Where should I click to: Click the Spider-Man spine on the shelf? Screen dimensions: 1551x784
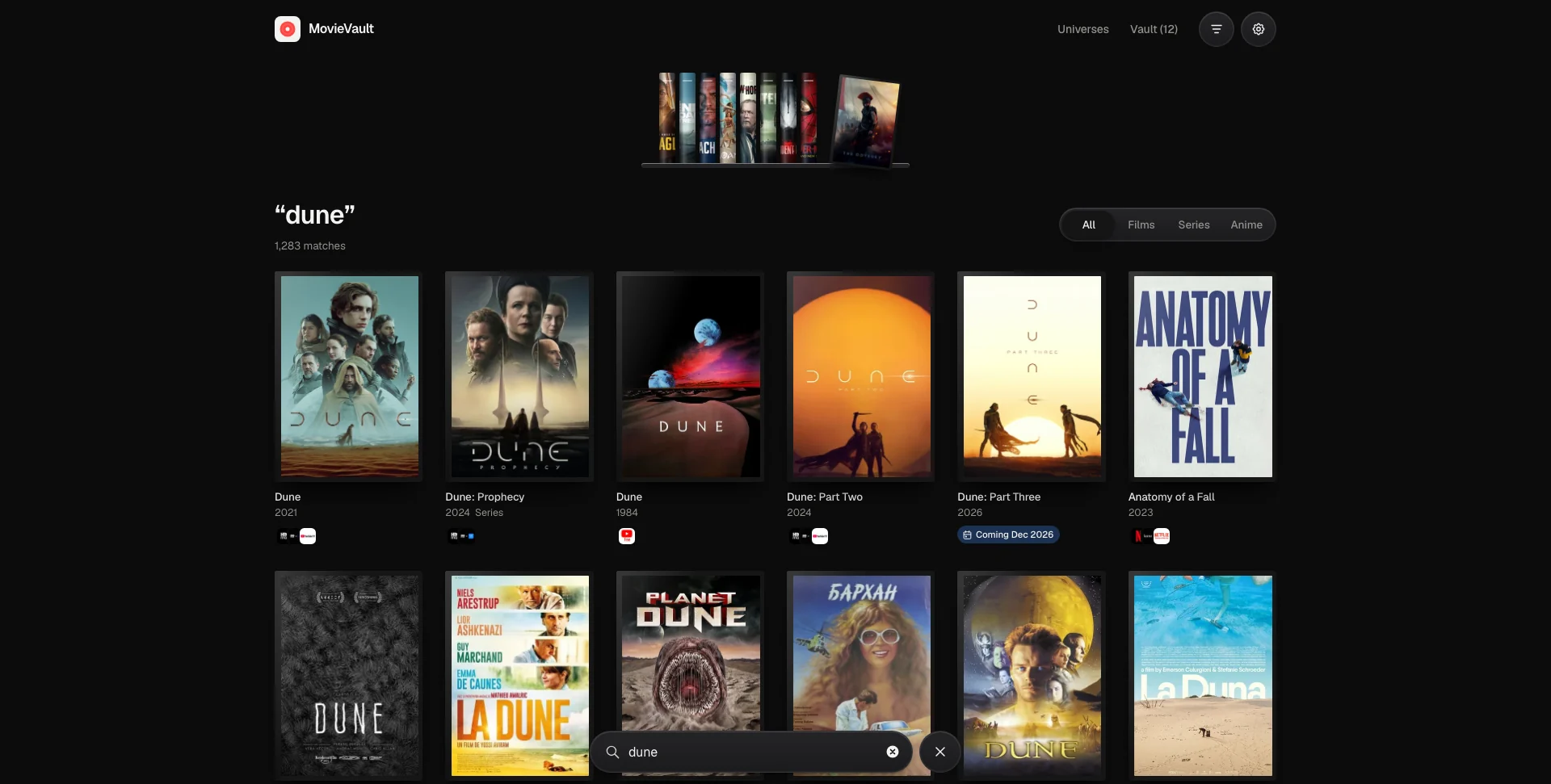(809, 118)
